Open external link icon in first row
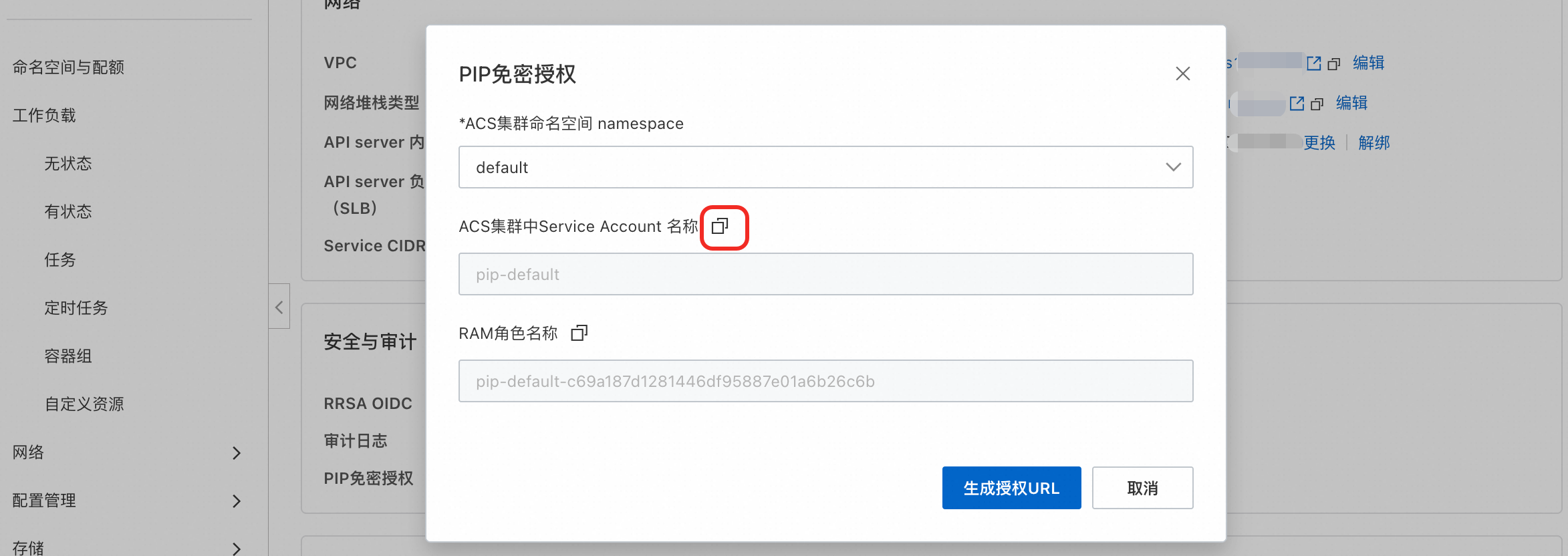 1313,63
